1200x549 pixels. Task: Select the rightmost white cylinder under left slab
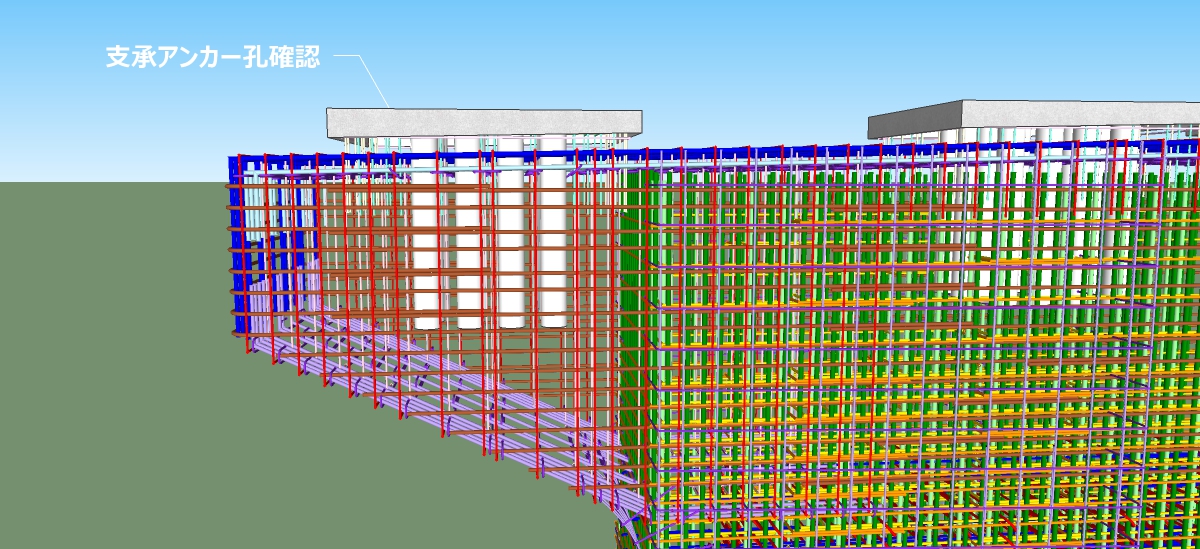pyautogui.click(x=553, y=250)
